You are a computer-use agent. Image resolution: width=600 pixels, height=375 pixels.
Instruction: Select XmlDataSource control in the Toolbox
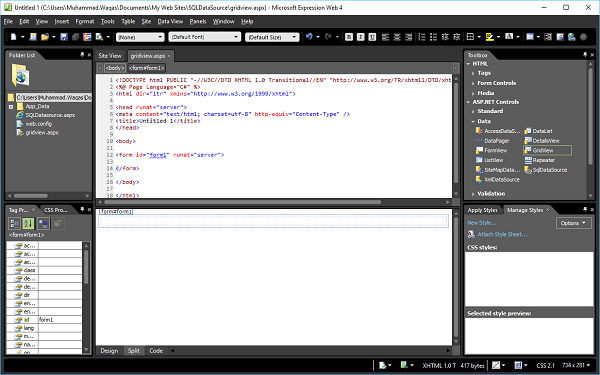tap(497, 179)
